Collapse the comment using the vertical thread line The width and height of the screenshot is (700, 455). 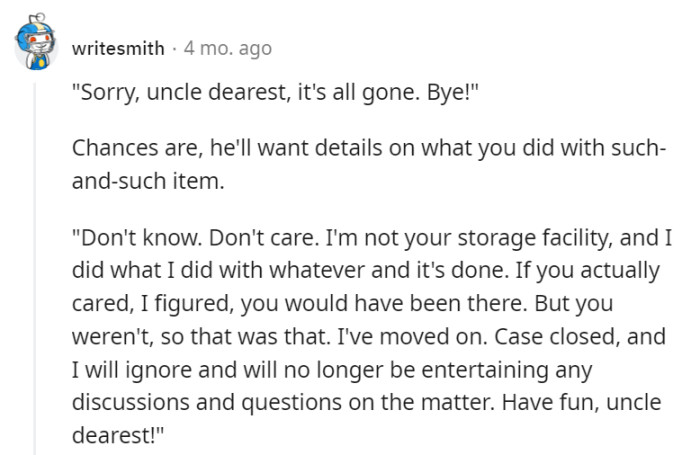[36, 260]
